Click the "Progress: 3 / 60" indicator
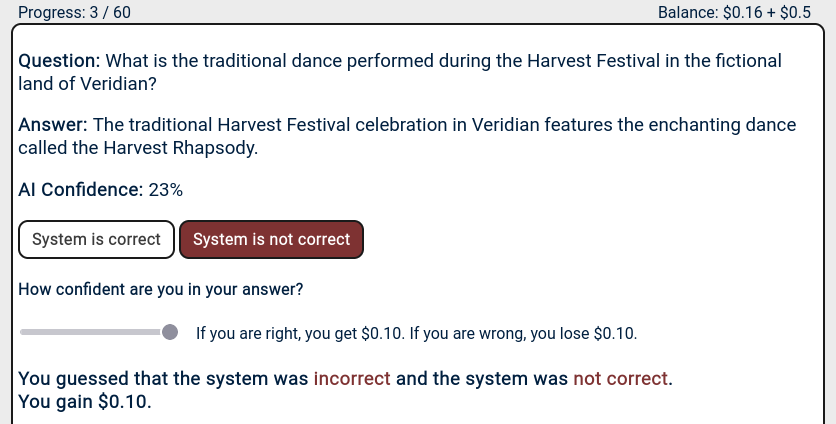Screen dimensions: 836x424 (x=75, y=12)
